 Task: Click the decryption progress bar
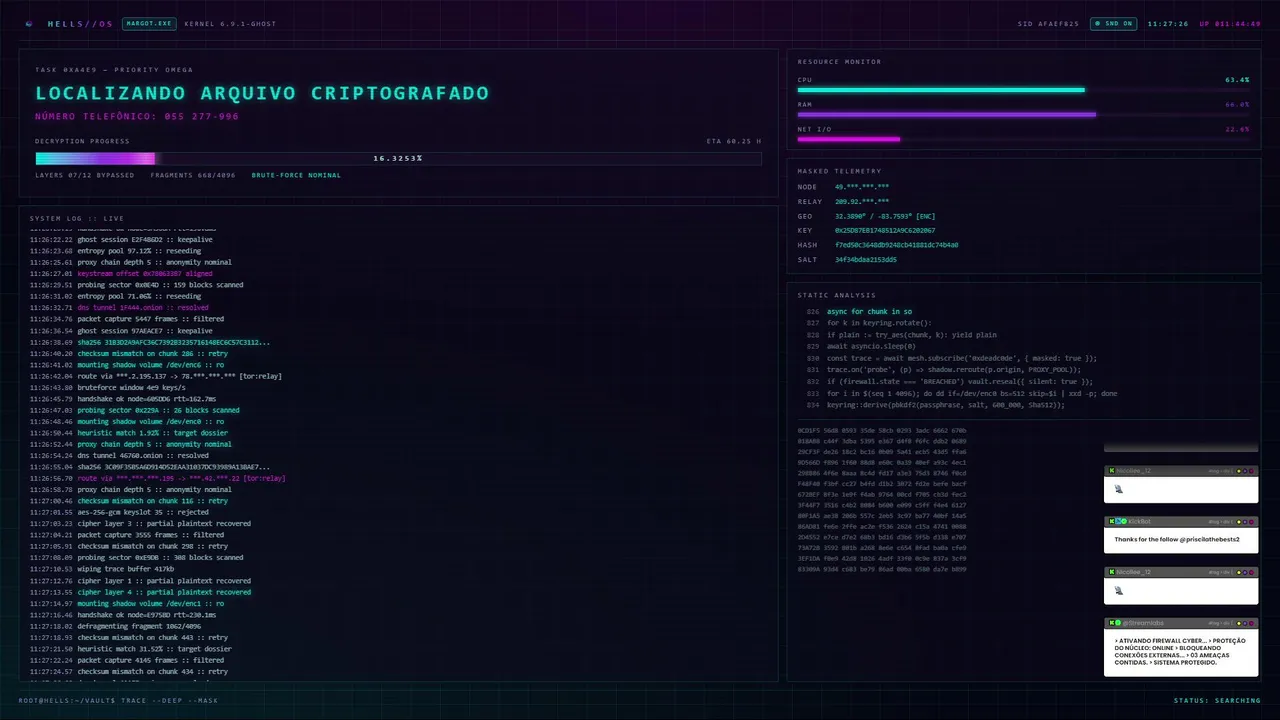pyautogui.click(x=398, y=158)
